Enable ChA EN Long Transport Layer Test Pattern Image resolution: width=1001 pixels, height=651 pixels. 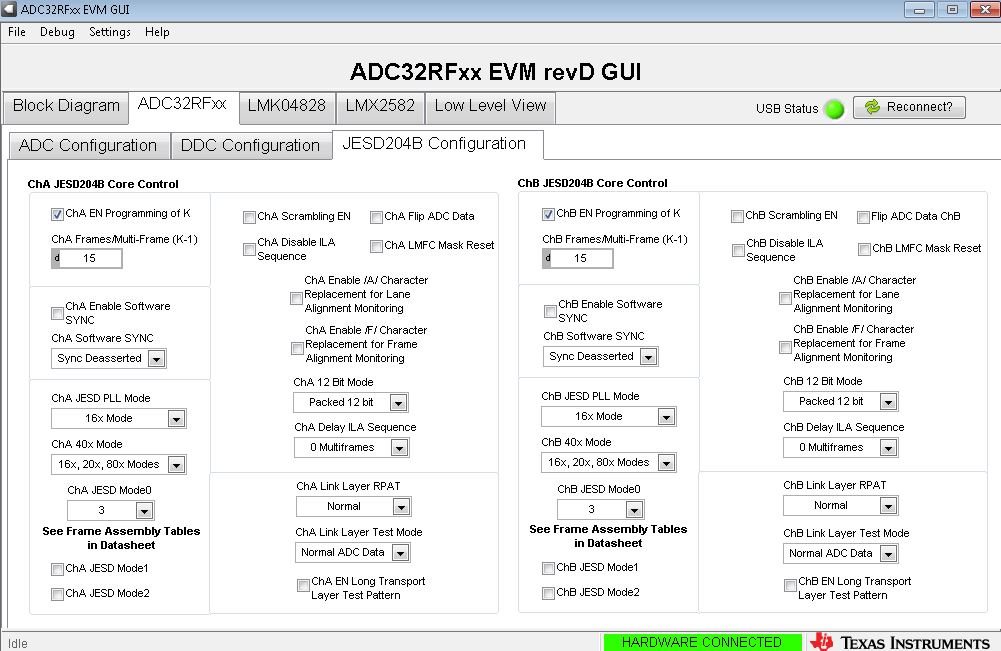304,585
